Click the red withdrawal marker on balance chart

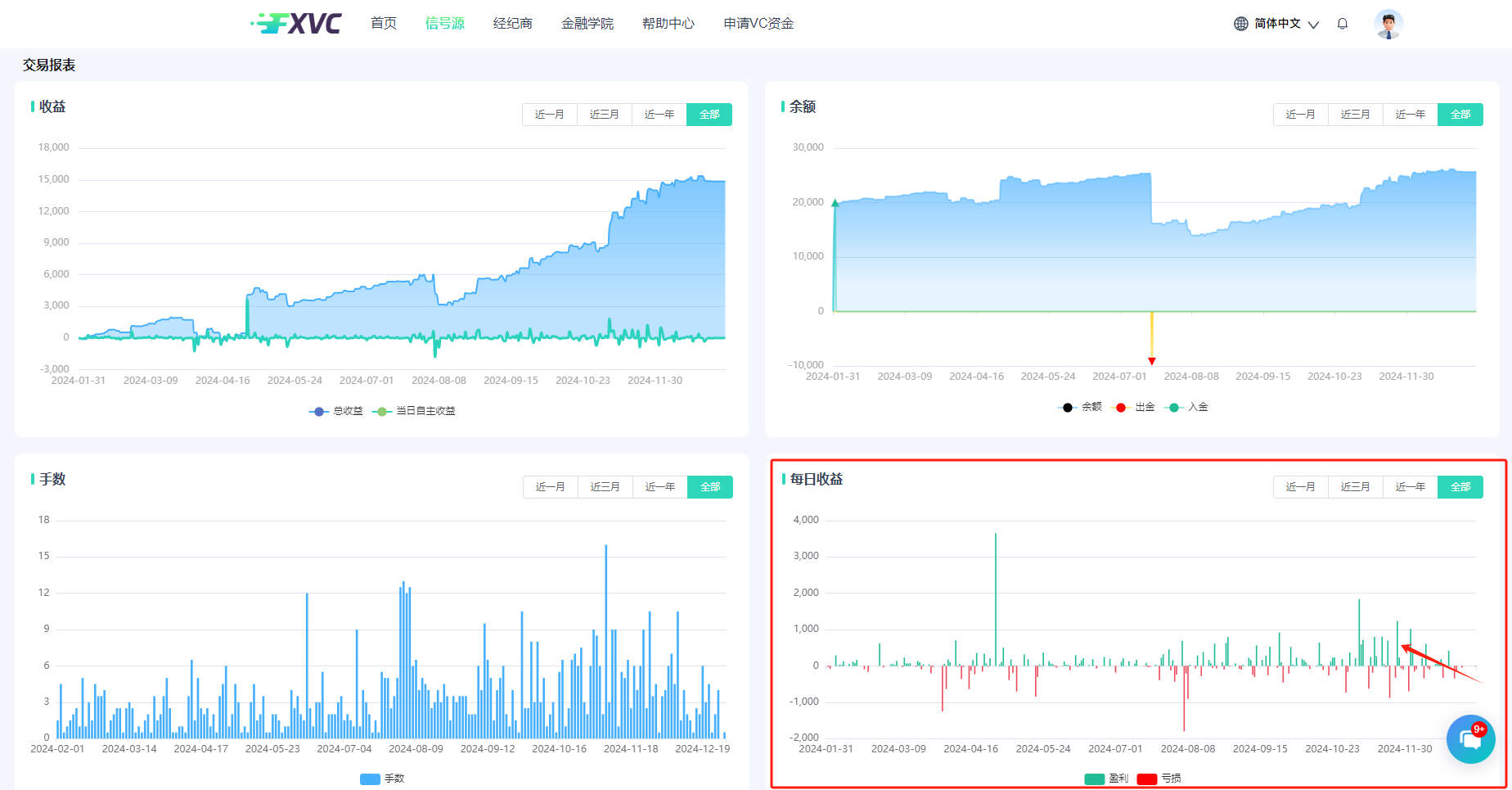coord(1151,361)
